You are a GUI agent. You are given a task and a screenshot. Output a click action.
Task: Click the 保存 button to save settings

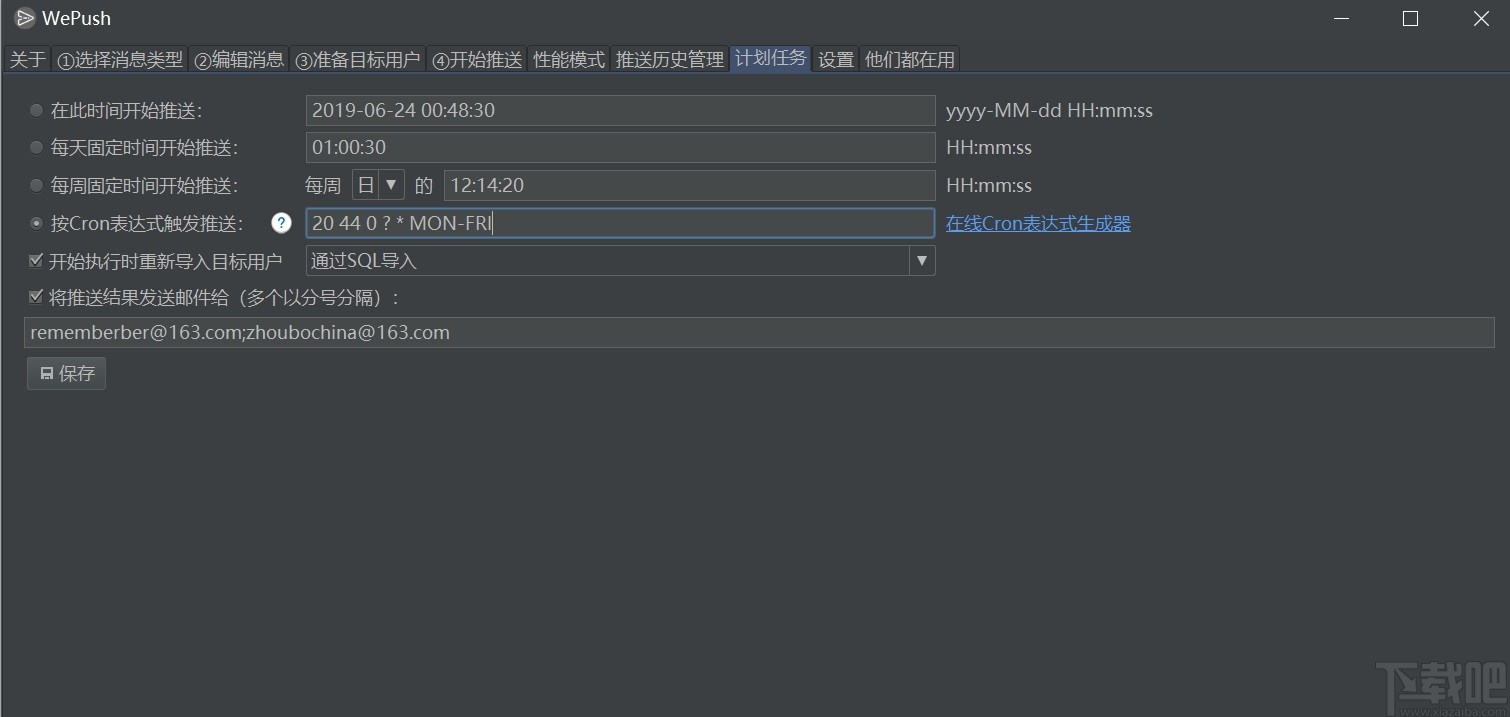[66, 373]
